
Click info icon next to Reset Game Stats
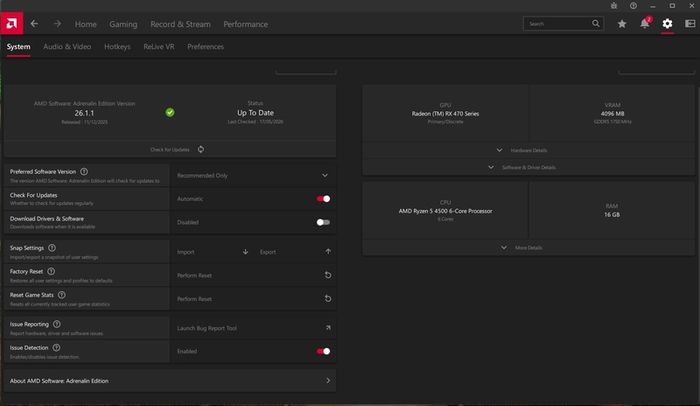click(x=62, y=295)
